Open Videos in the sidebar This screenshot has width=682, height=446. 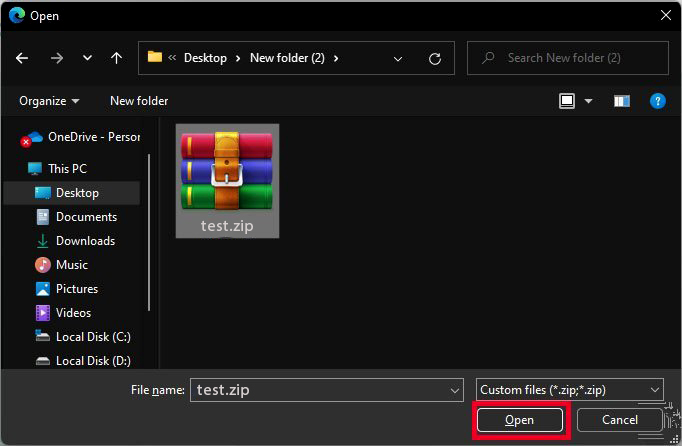coord(73,312)
